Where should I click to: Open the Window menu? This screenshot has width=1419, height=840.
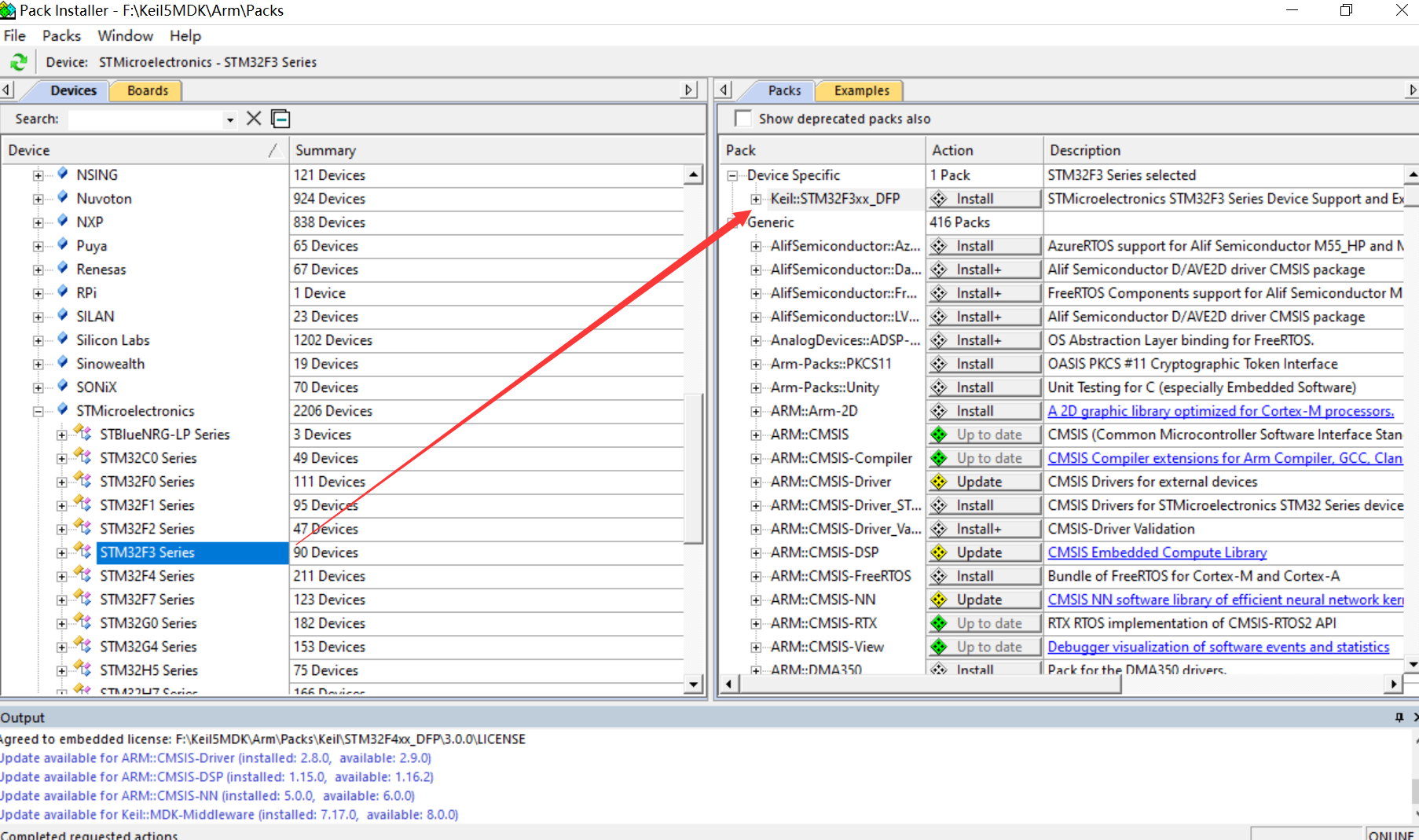[125, 35]
